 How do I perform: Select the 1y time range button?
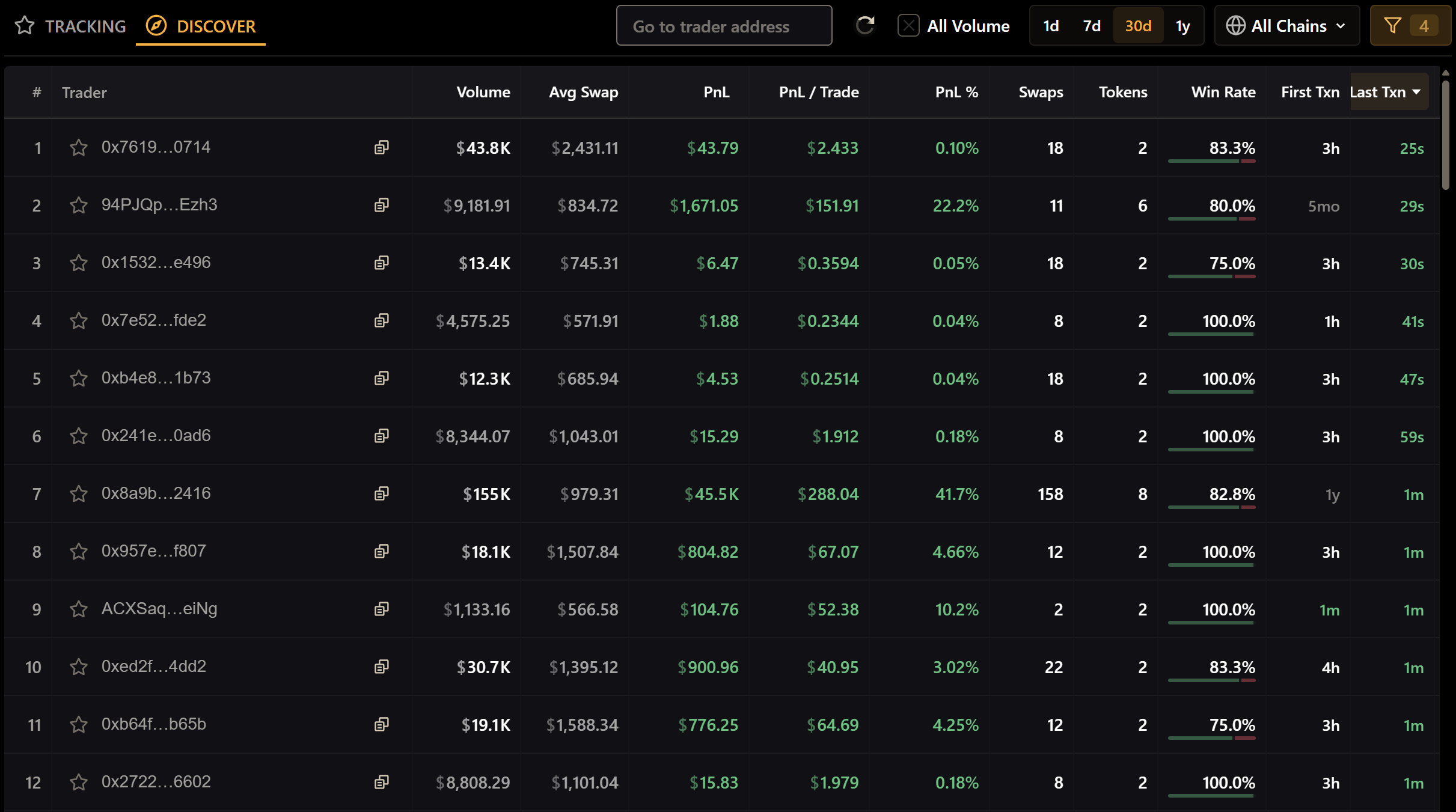pos(1182,26)
